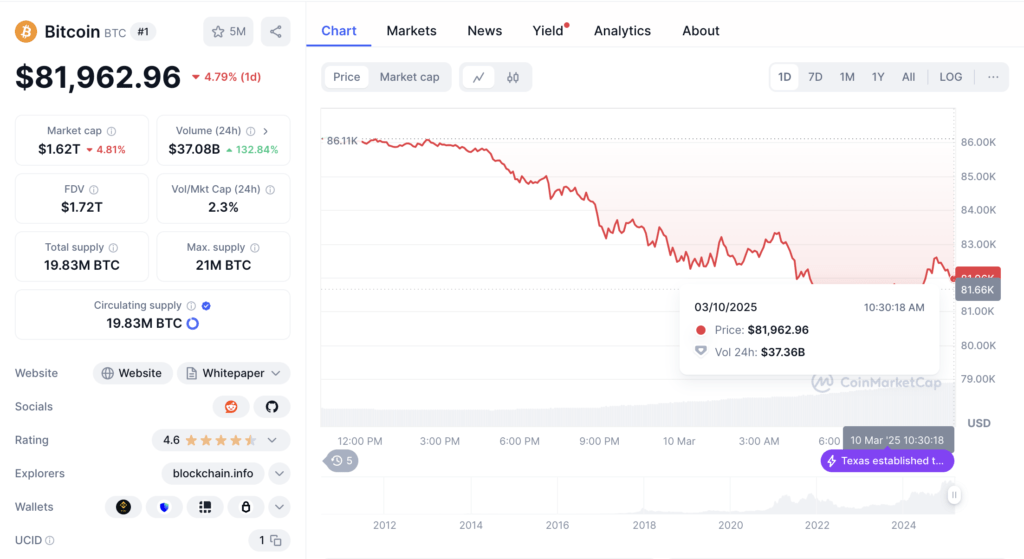Show info tooltip for Volume (24h)
The height and width of the screenshot is (559, 1024).
pyautogui.click(x=251, y=131)
